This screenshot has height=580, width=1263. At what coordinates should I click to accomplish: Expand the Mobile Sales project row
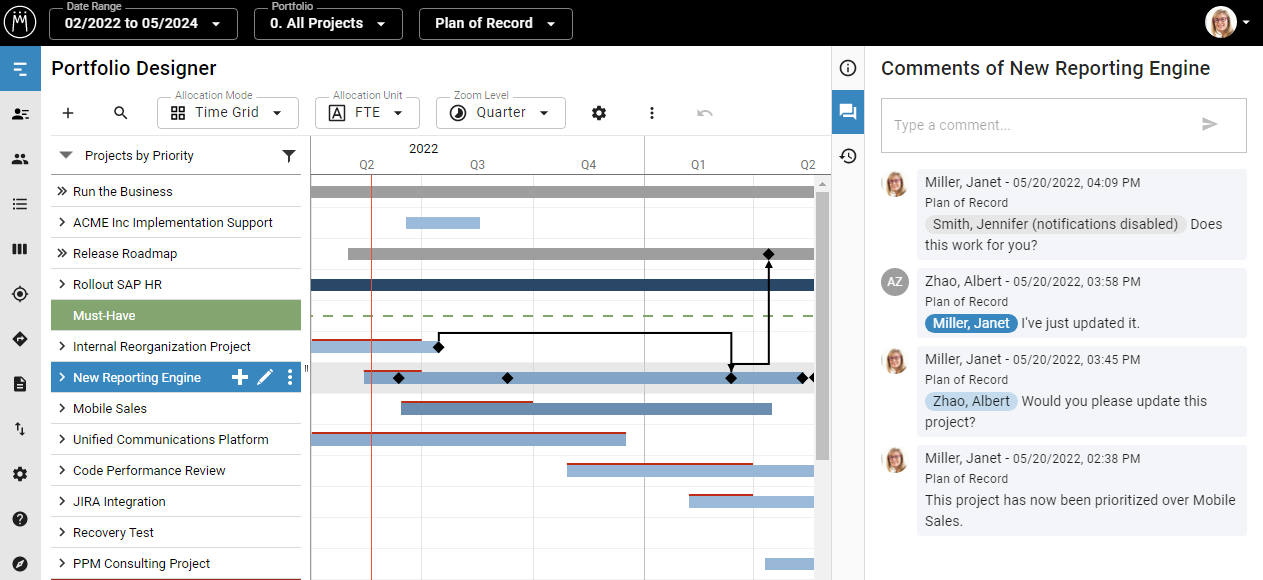click(x=62, y=408)
